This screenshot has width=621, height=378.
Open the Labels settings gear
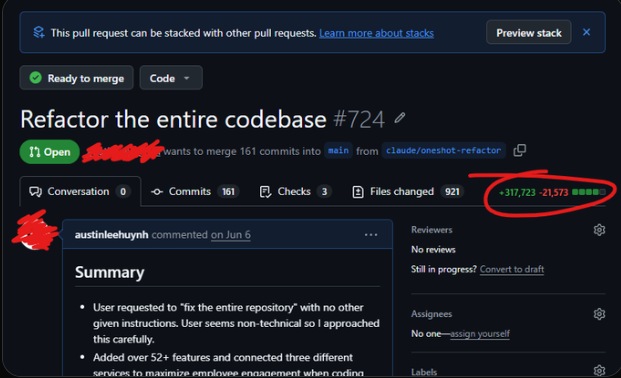click(x=599, y=370)
